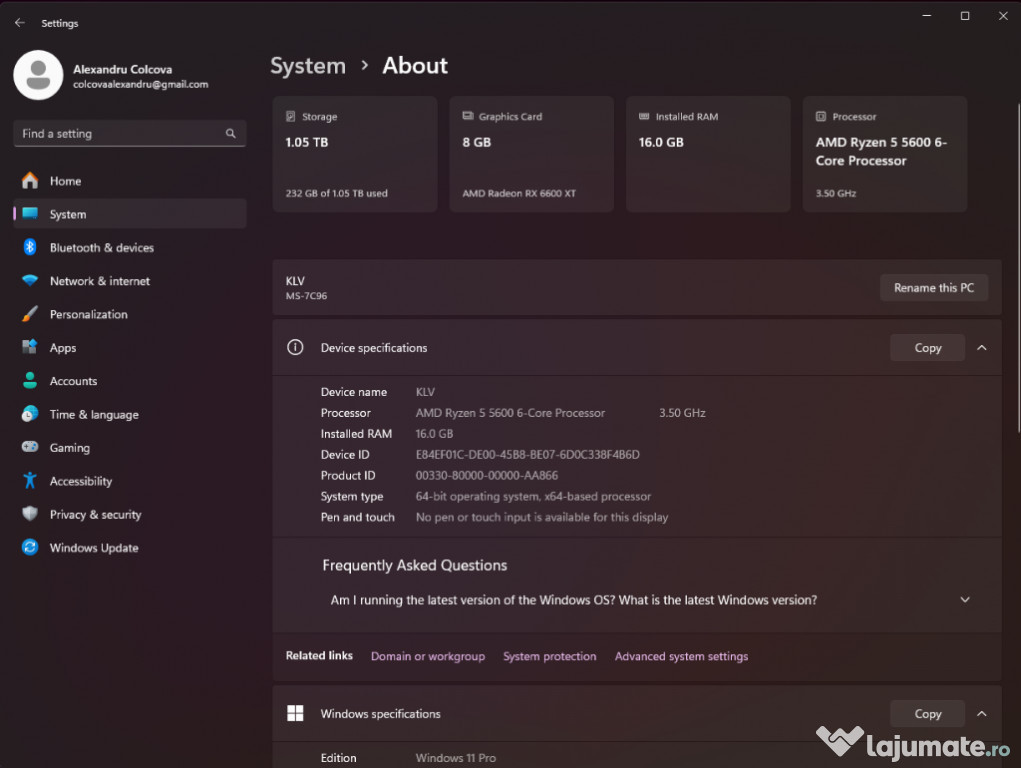Image resolution: width=1021 pixels, height=768 pixels.
Task: Click Rename this PC button
Action: click(x=934, y=287)
